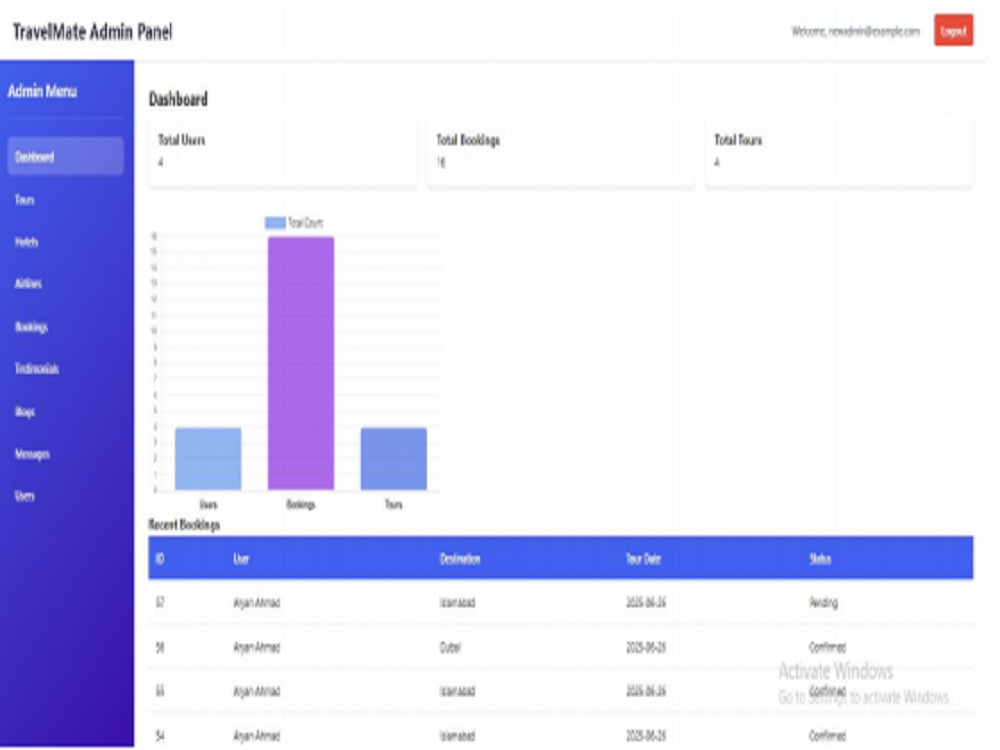Go to Blogs in the sidebar

click(x=25, y=412)
